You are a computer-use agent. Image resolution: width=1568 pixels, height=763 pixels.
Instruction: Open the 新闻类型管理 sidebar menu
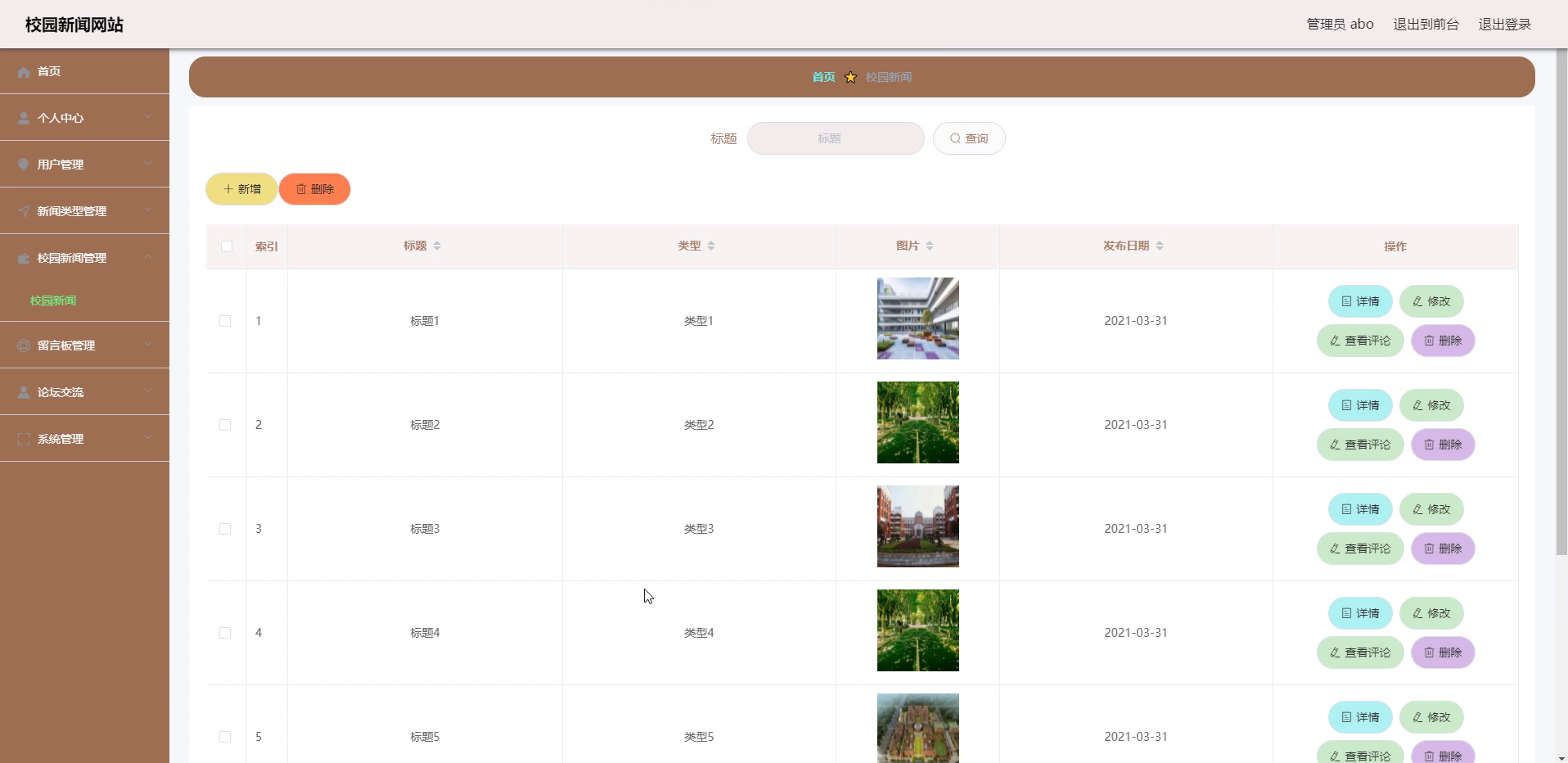pyautogui.click(x=84, y=211)
